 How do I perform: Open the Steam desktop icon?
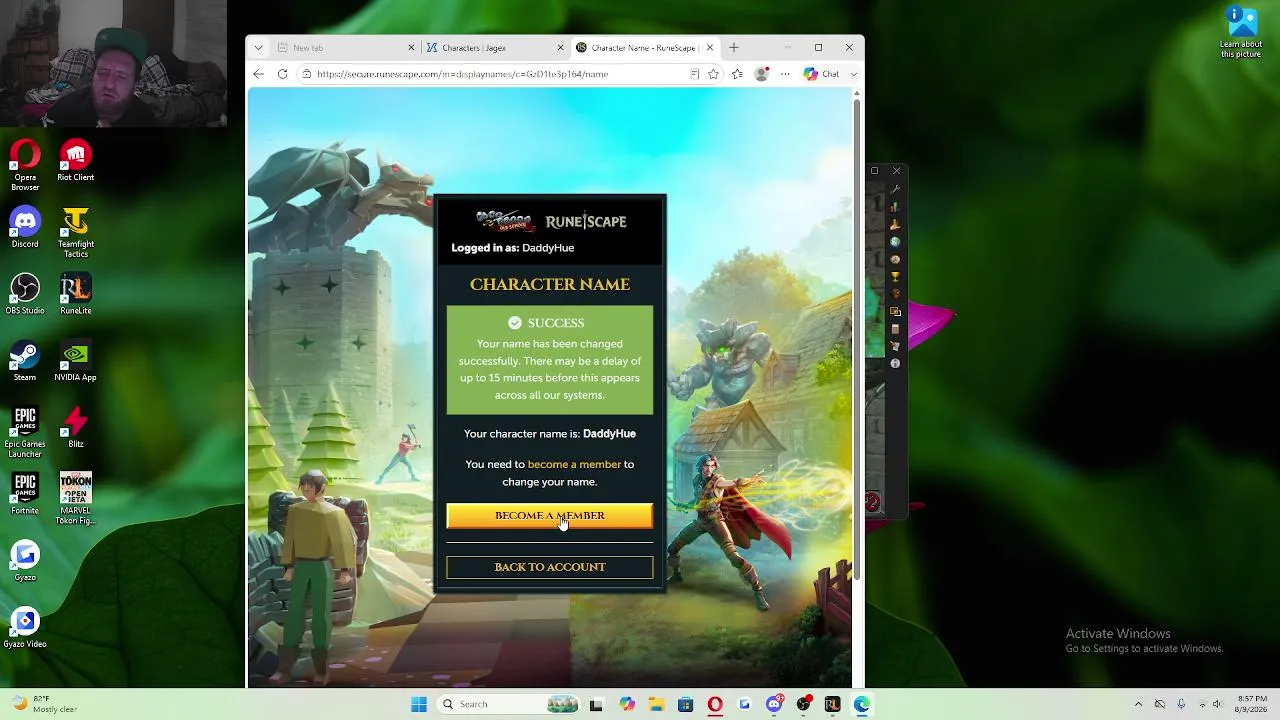(25, 362)
